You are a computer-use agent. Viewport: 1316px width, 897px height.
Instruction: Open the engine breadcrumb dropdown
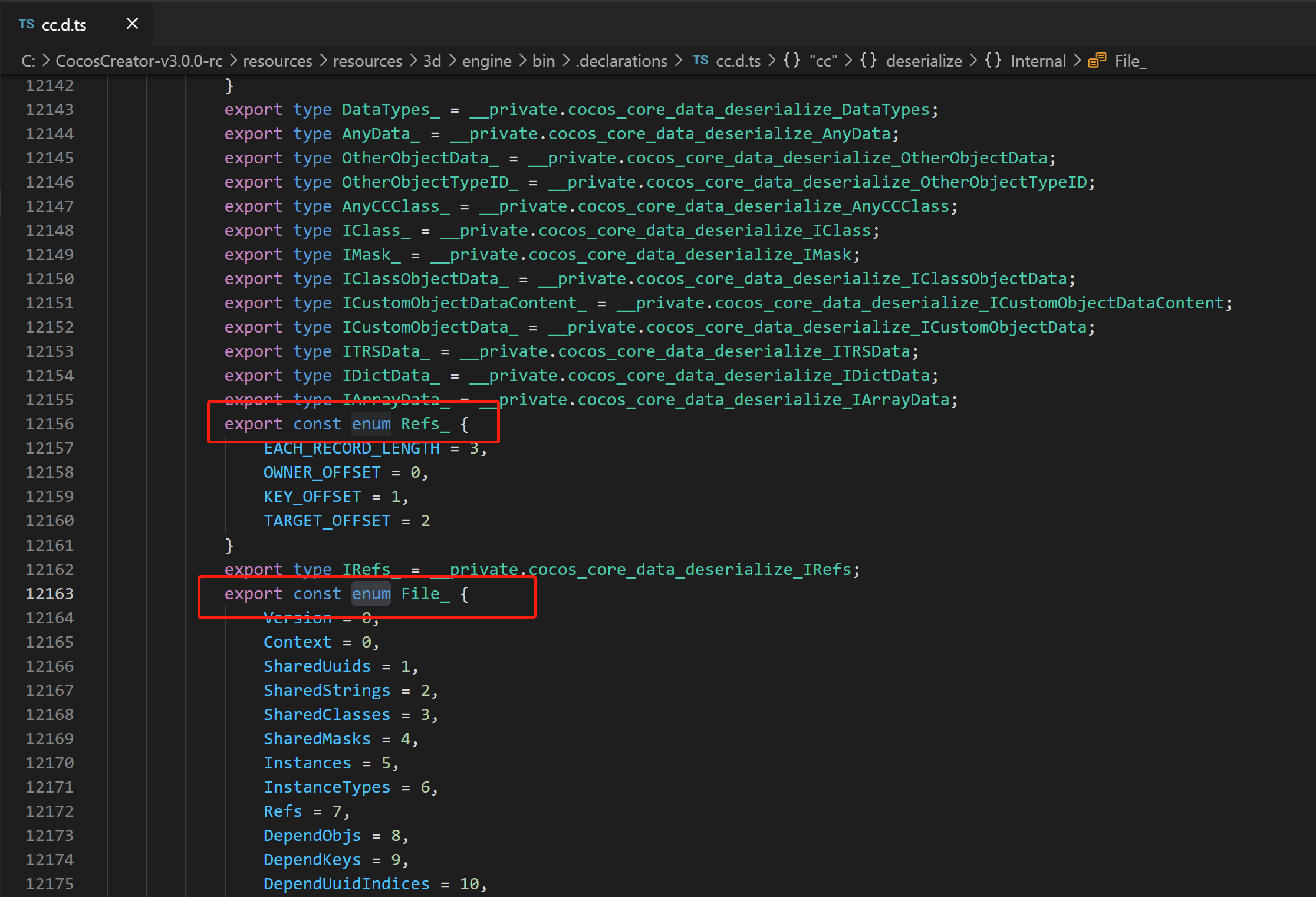coord(486,61)
